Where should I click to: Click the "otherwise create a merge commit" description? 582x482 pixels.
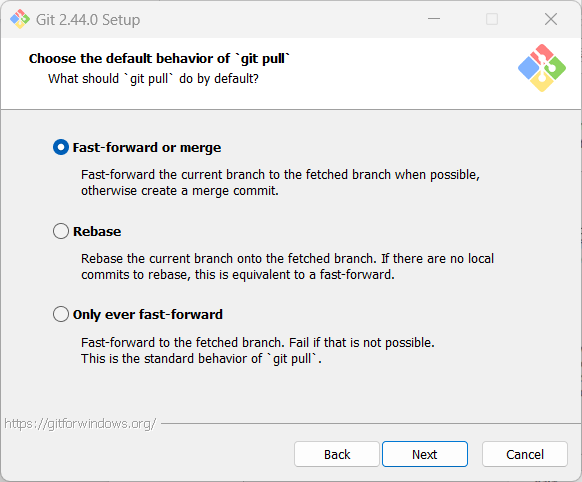pos(180,191)
